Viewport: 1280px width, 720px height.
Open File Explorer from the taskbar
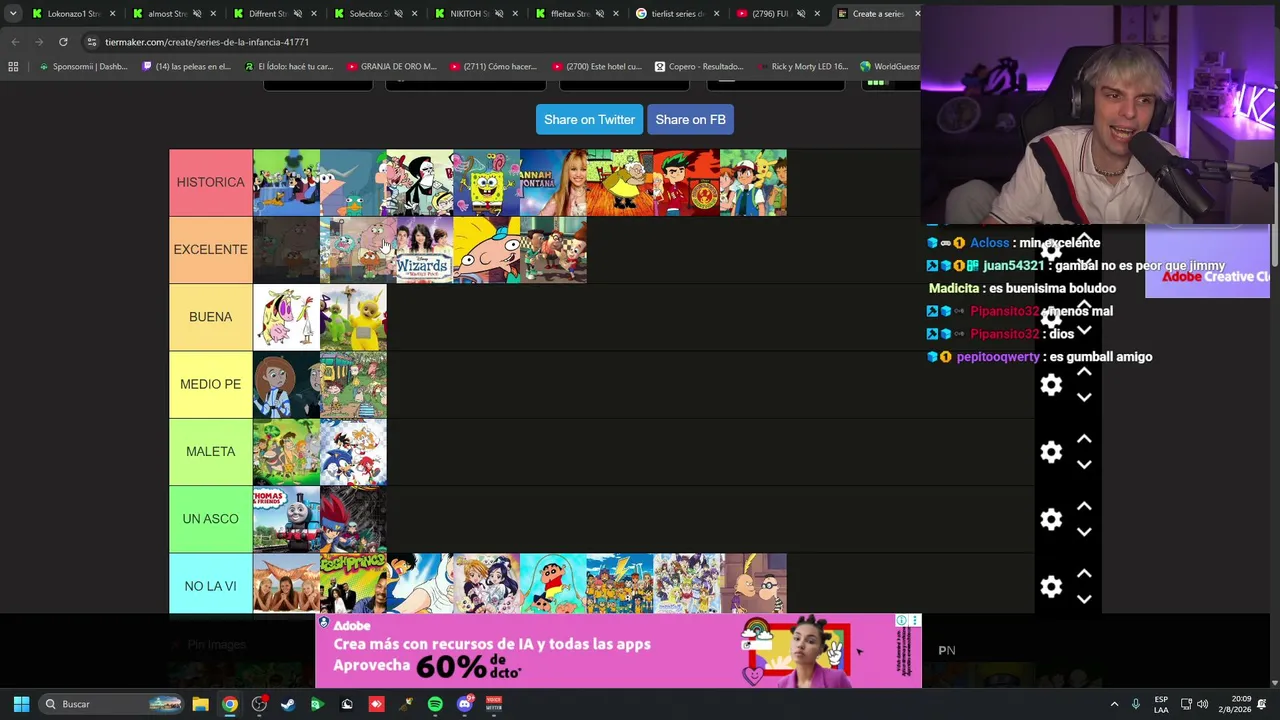[200, 704]
